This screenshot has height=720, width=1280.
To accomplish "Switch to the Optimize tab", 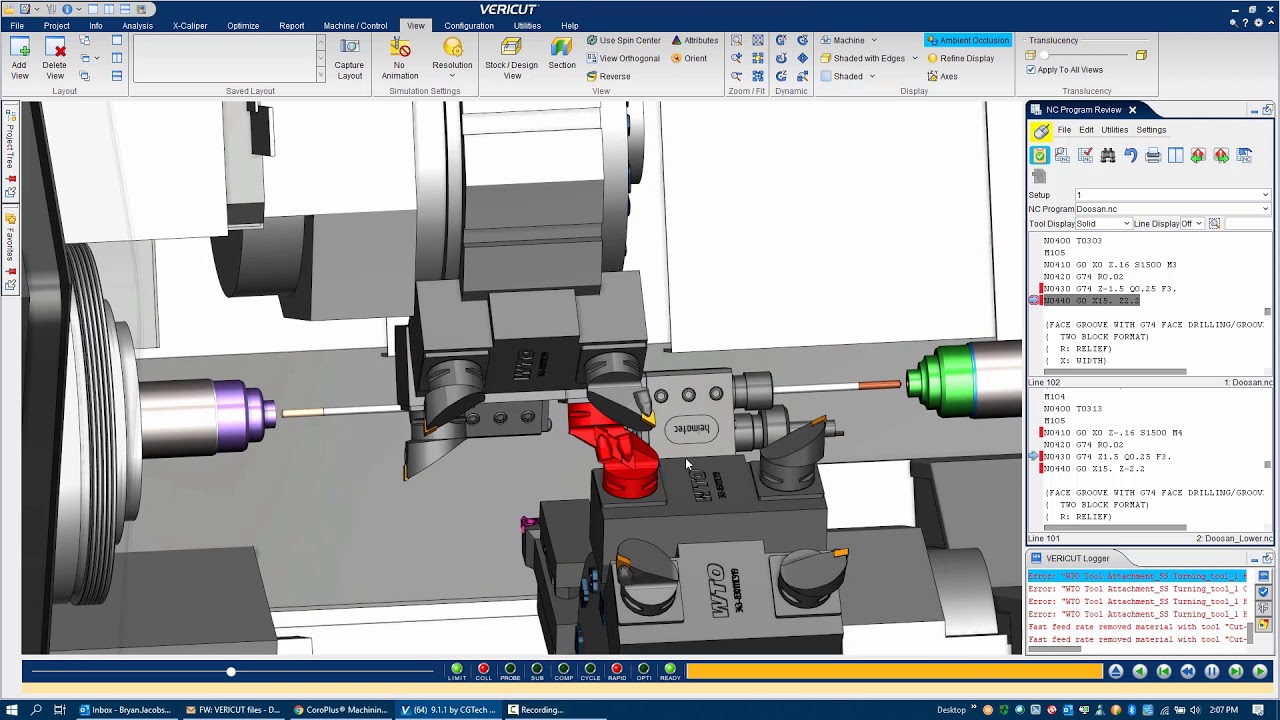I will tap(243, 26).
